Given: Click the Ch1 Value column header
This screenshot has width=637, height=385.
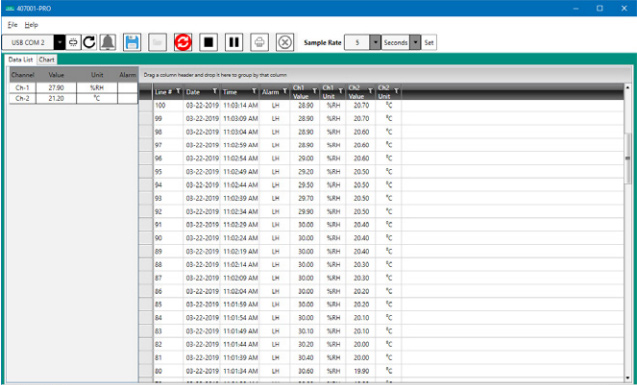Looking at the screenshot, I should coord(301,92).
